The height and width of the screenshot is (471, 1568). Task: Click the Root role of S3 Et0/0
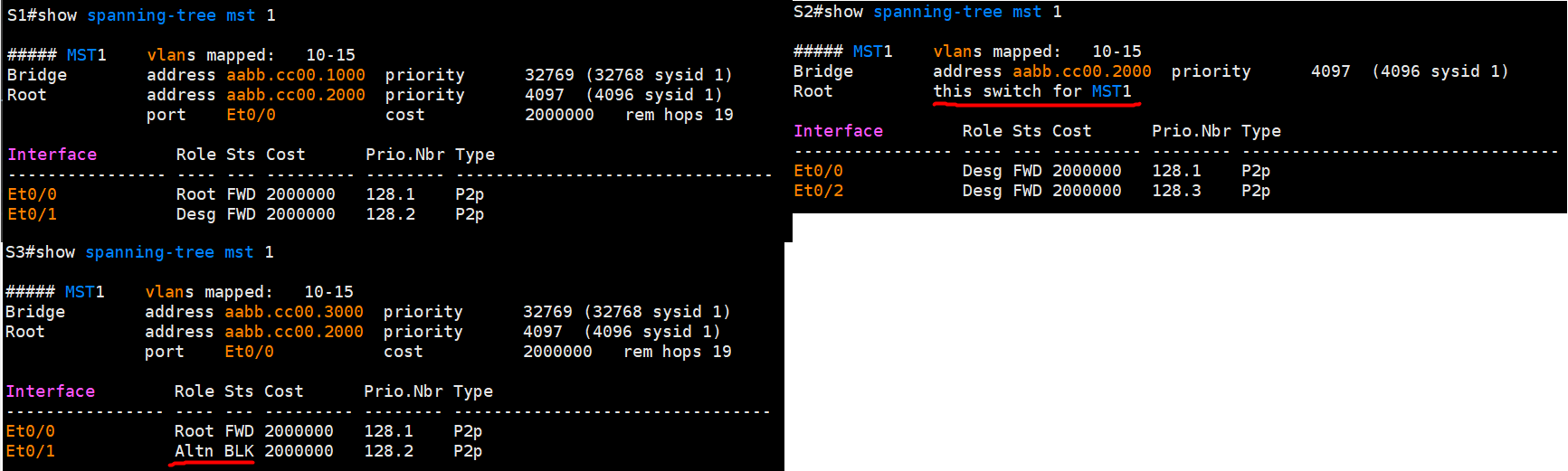[194, 431]
